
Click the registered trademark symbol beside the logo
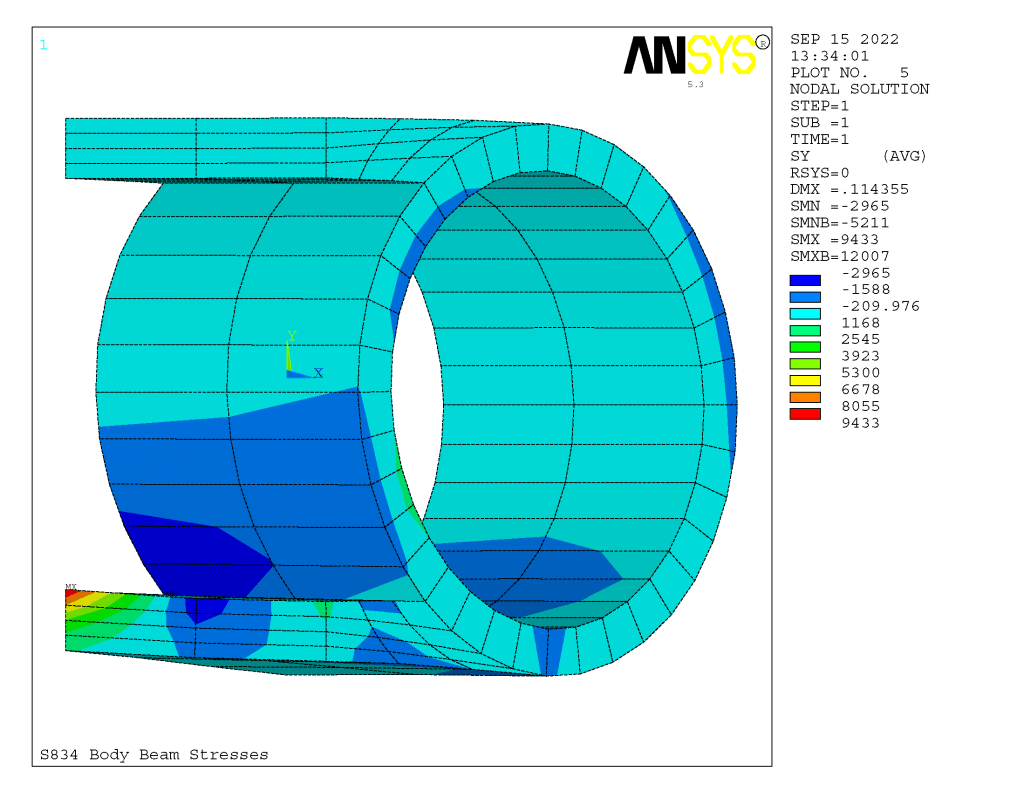pos(763,42)
